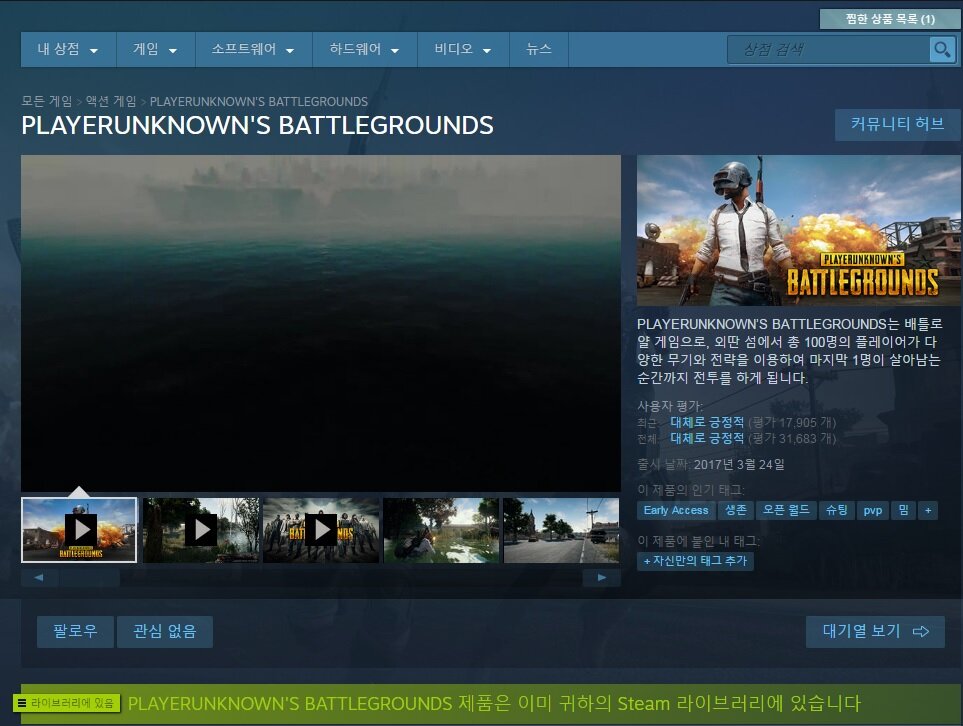
Task: Click + 자신만의 태그 추가 button
Action: 695,561
